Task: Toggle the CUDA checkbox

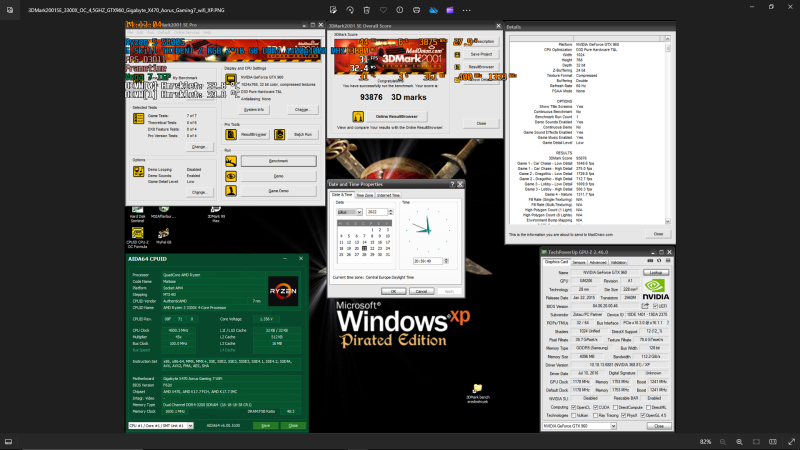Action: pyautogui.click(x=595, y=408)
